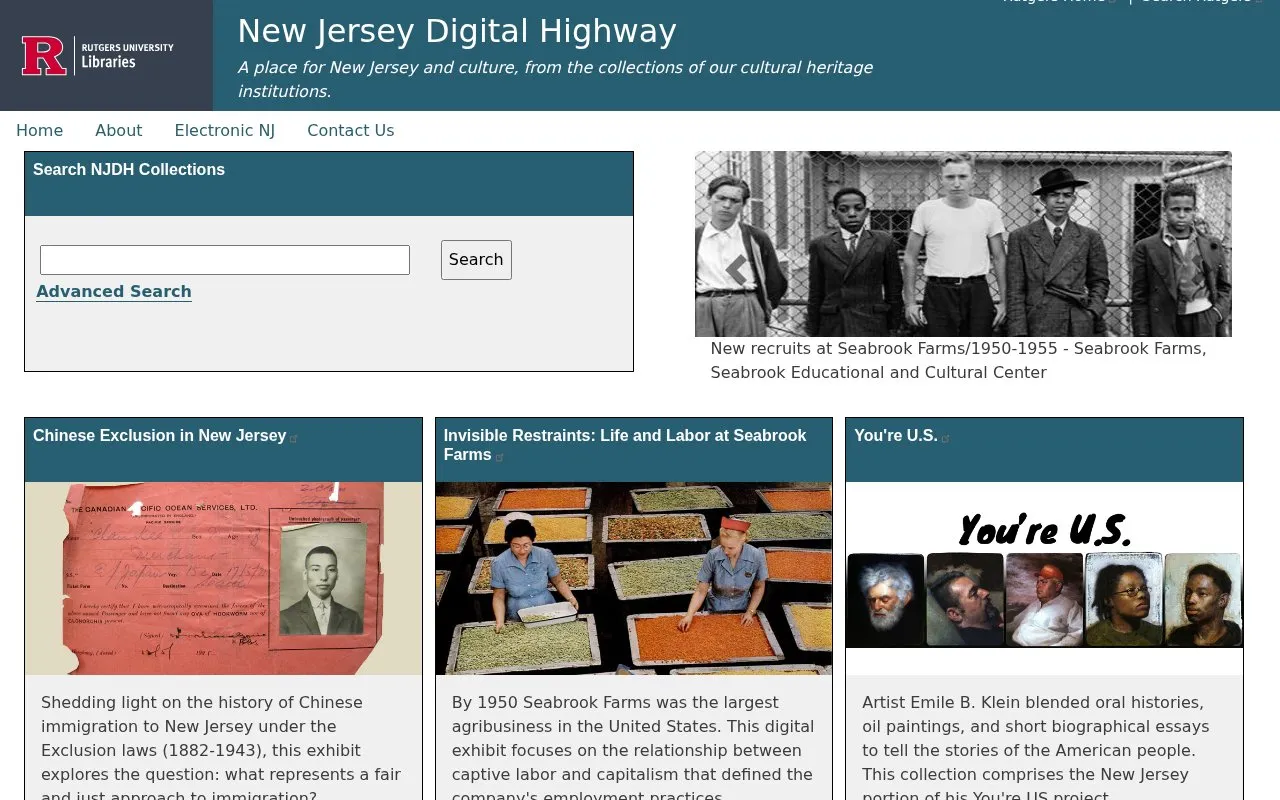
Task: Click the "Search NJDH Collections" heading
Action: pos(129,170)
